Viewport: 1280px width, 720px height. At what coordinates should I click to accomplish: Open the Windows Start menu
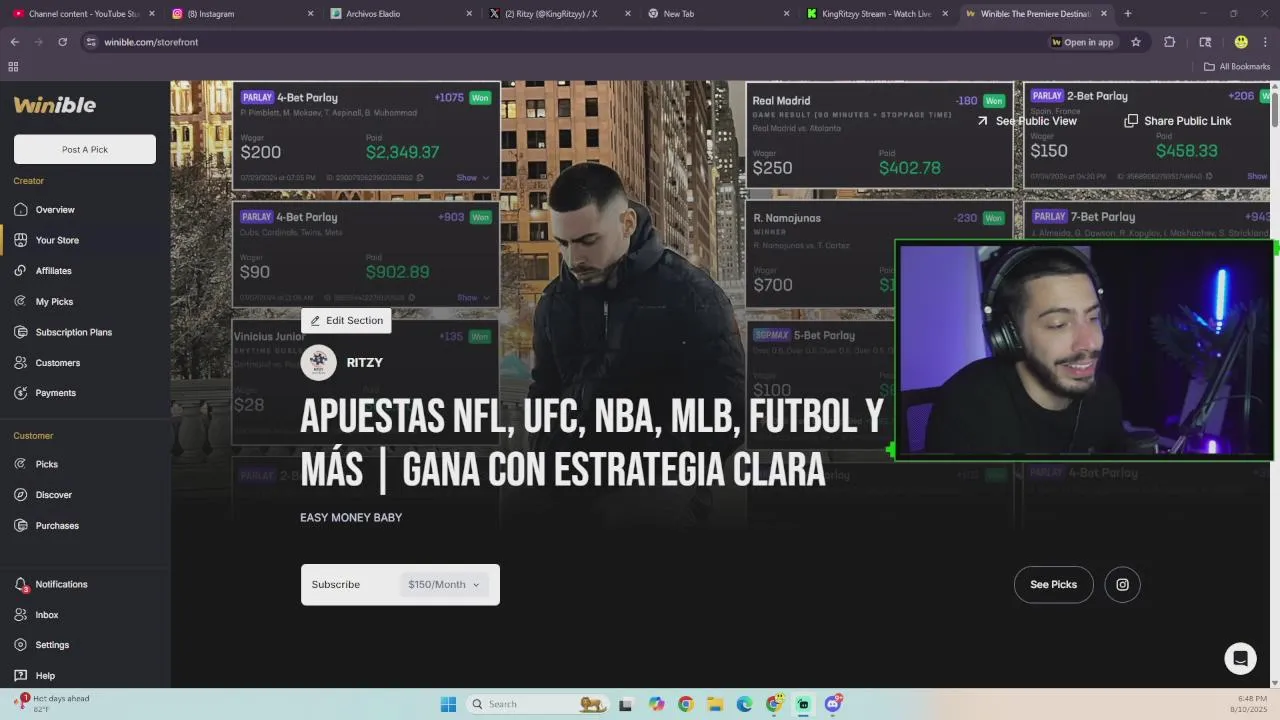pyautogui.click(x=448, y=704)
